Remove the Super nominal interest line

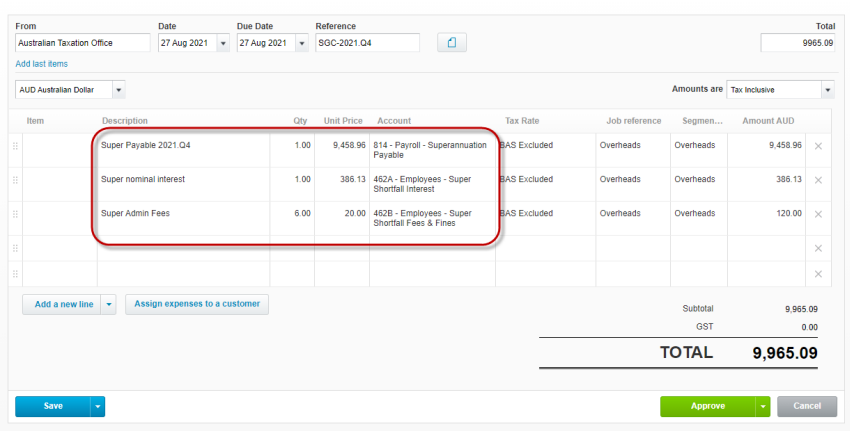(x=818, y=180)
